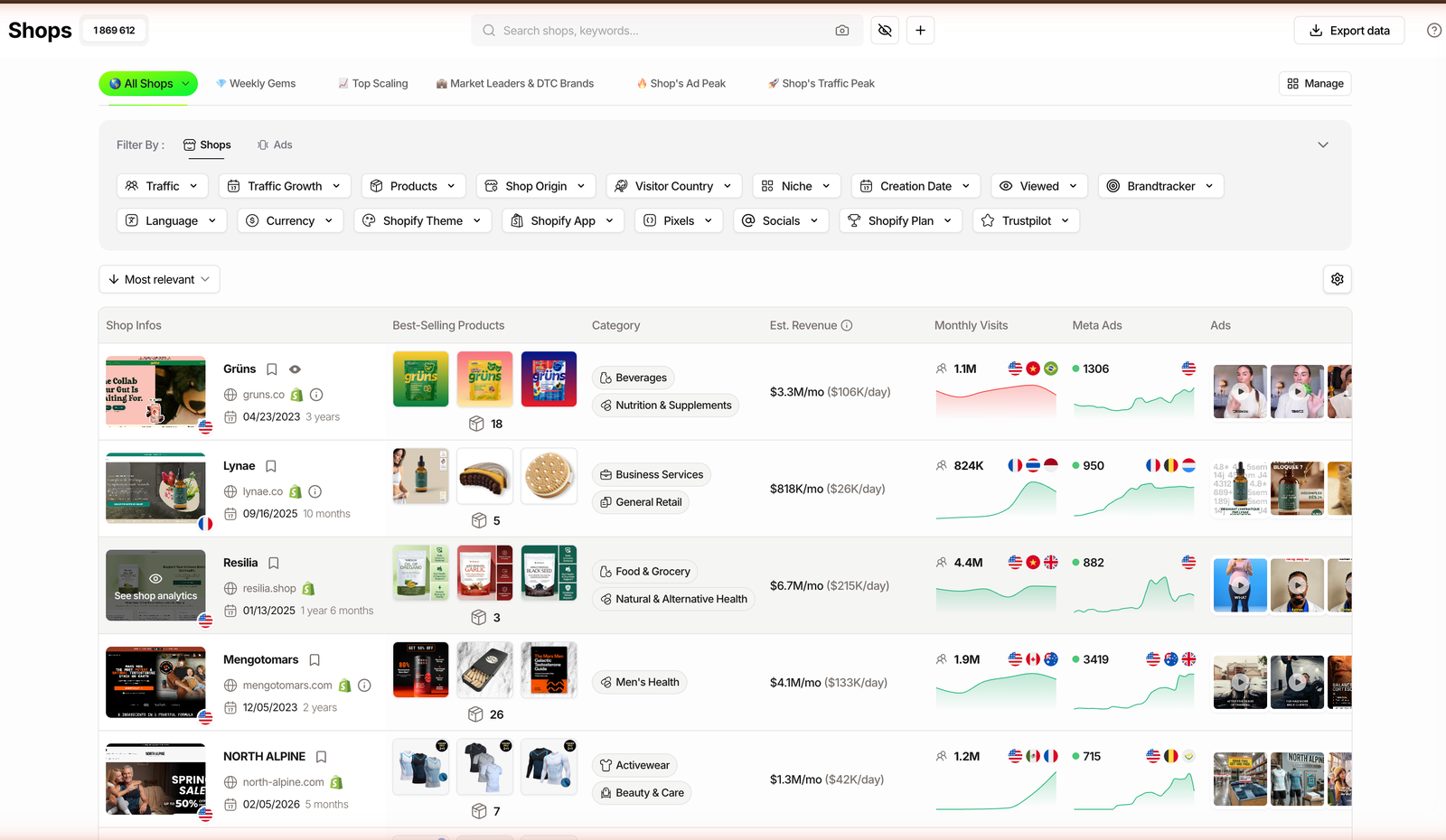Open the Traffic Growth filter dropdown
Screen dimensions: 1446x840
(284, 186)
